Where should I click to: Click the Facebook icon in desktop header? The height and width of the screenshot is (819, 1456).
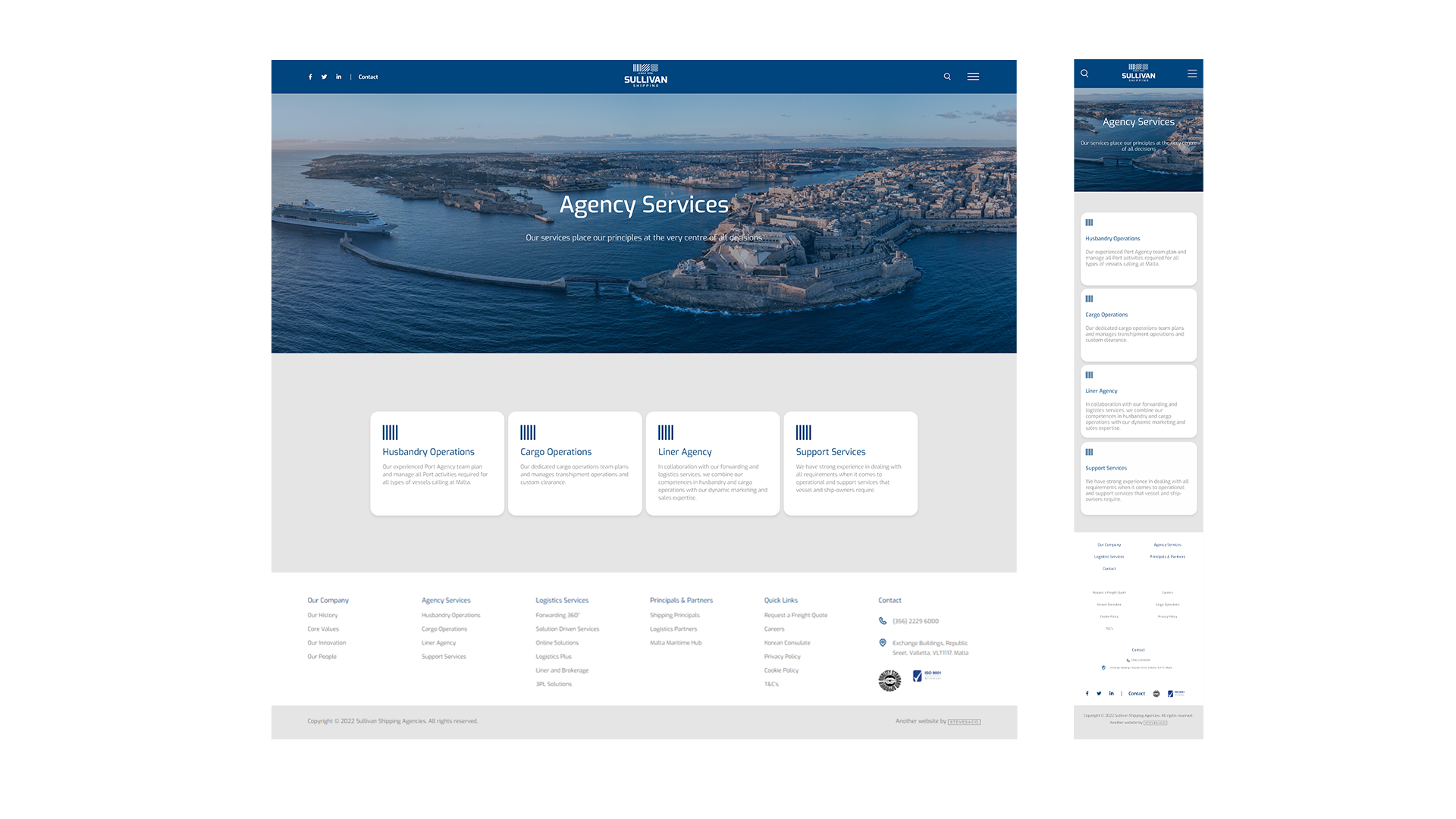point(310,77)
